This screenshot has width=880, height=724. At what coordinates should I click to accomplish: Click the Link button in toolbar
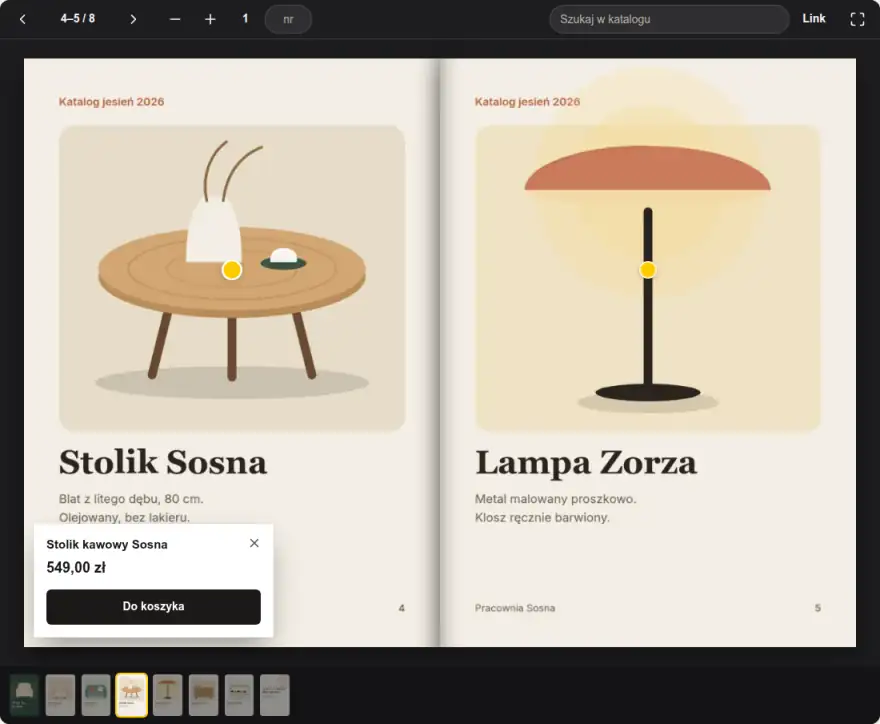tap(813, 19)
